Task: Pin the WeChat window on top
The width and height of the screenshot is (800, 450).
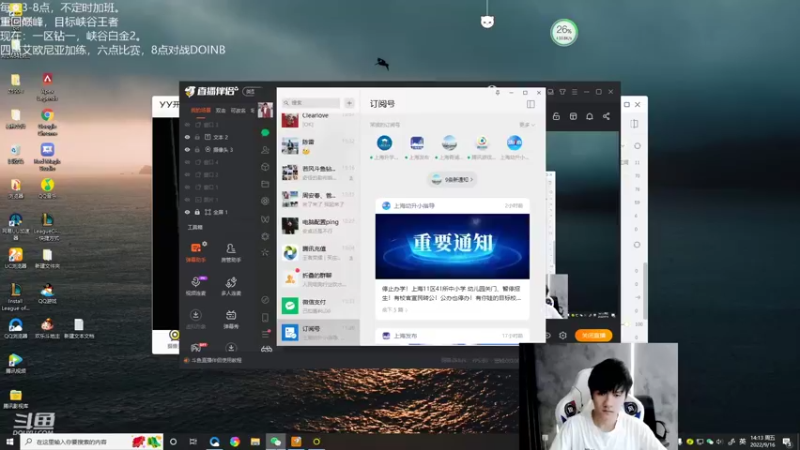Action: coord(497,93)
